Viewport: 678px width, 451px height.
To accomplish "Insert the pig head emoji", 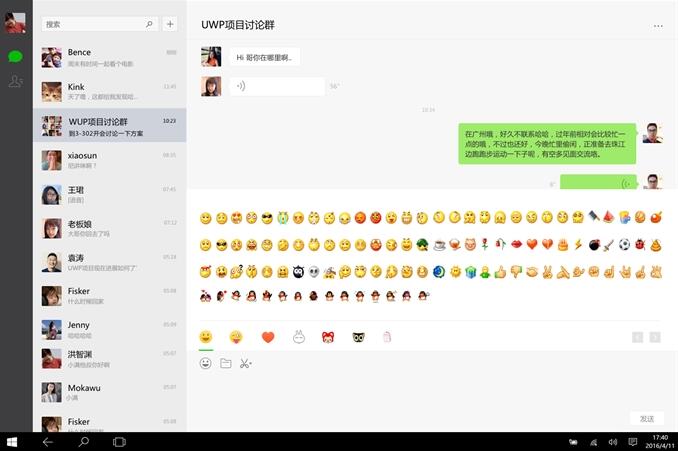I will pyautogui.click(x=470, y=245).
